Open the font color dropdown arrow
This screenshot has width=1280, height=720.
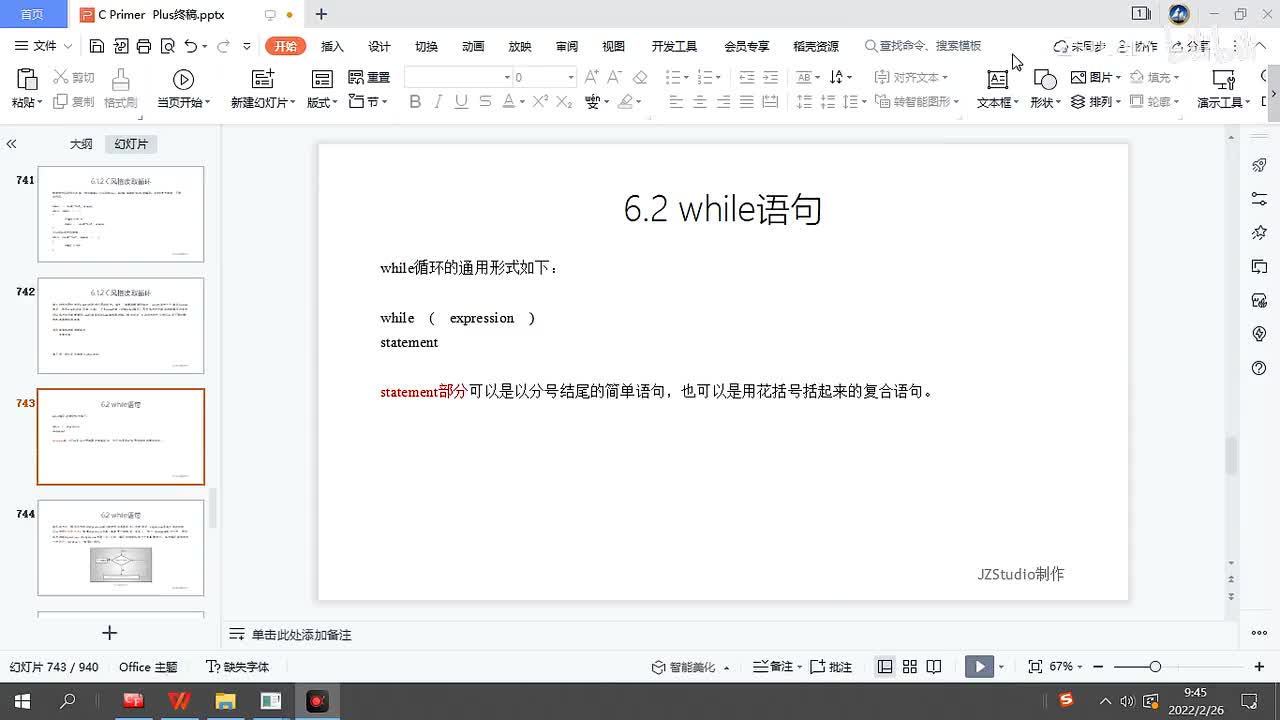coord(522,101)
